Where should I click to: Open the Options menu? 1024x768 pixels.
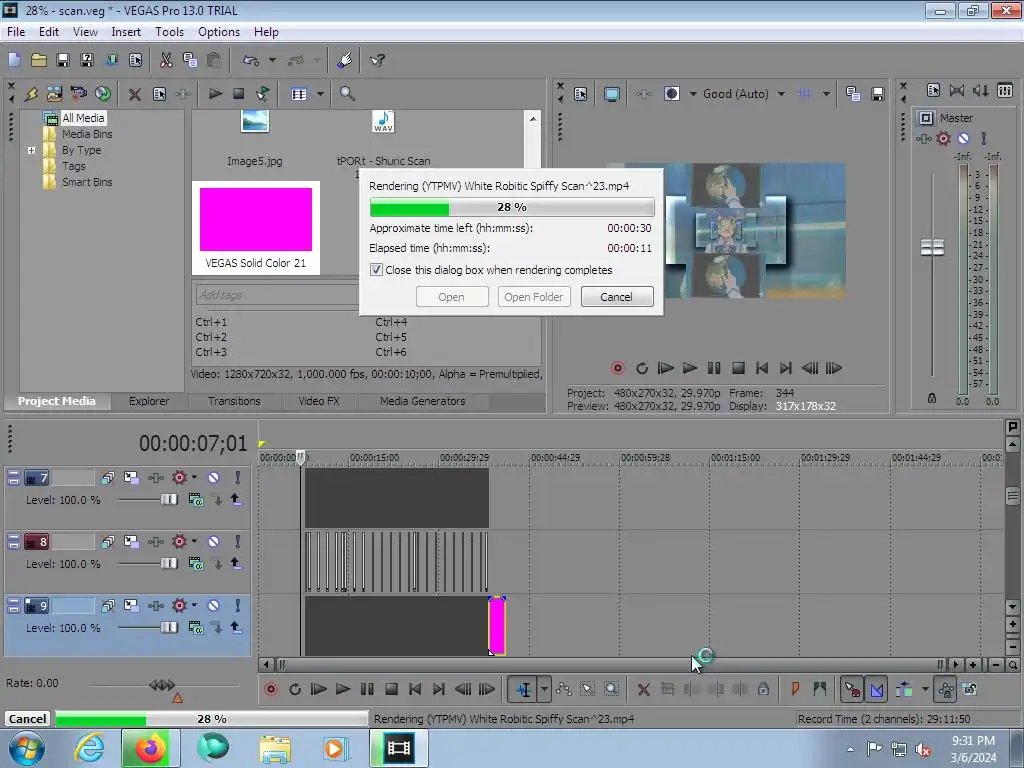pyautogui.click(x=219, y=31)
